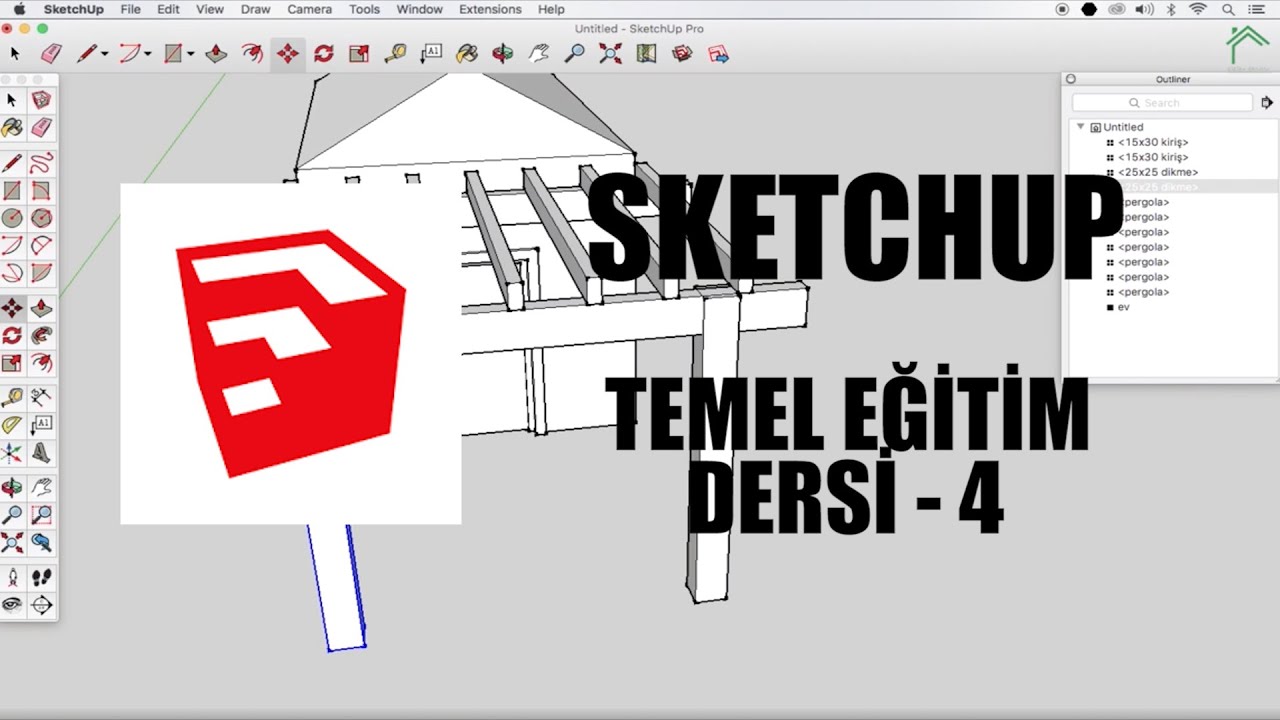Choose the Axes tool

(x=12, y=452)
